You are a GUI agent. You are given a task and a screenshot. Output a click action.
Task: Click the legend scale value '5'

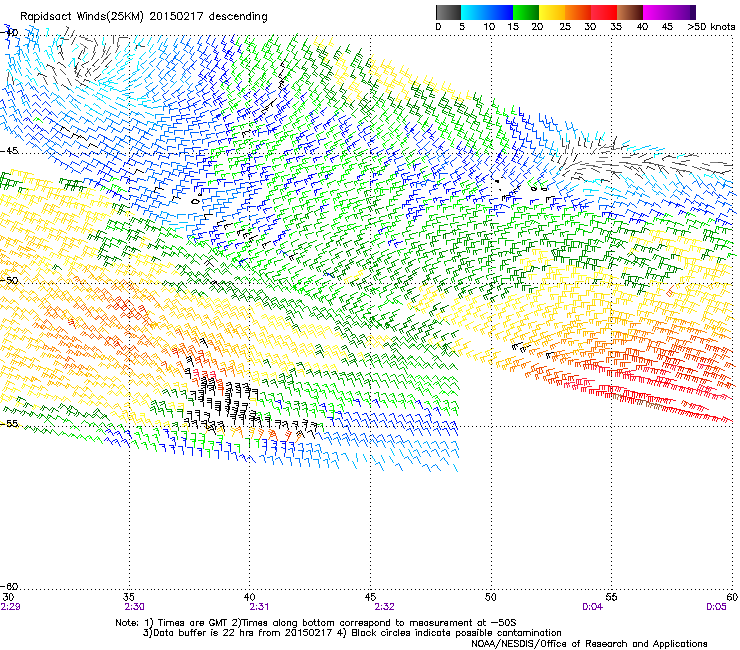[462, 26]
